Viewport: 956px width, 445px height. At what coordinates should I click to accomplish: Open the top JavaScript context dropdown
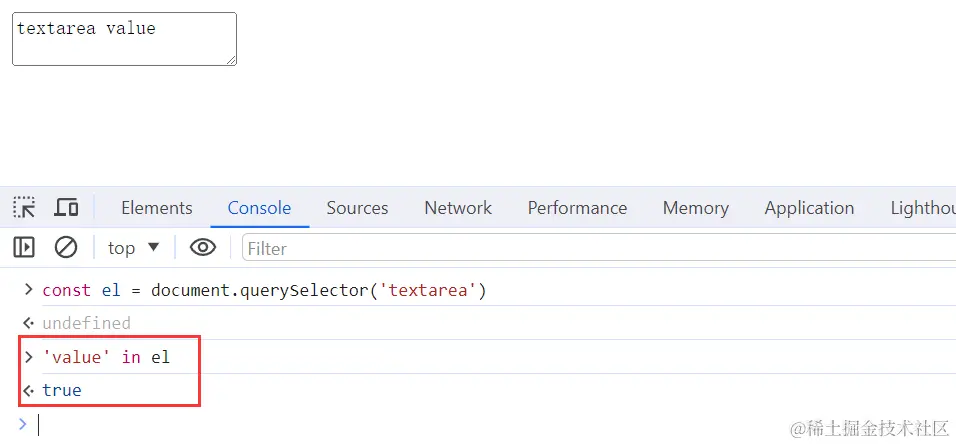click(134, 248)
